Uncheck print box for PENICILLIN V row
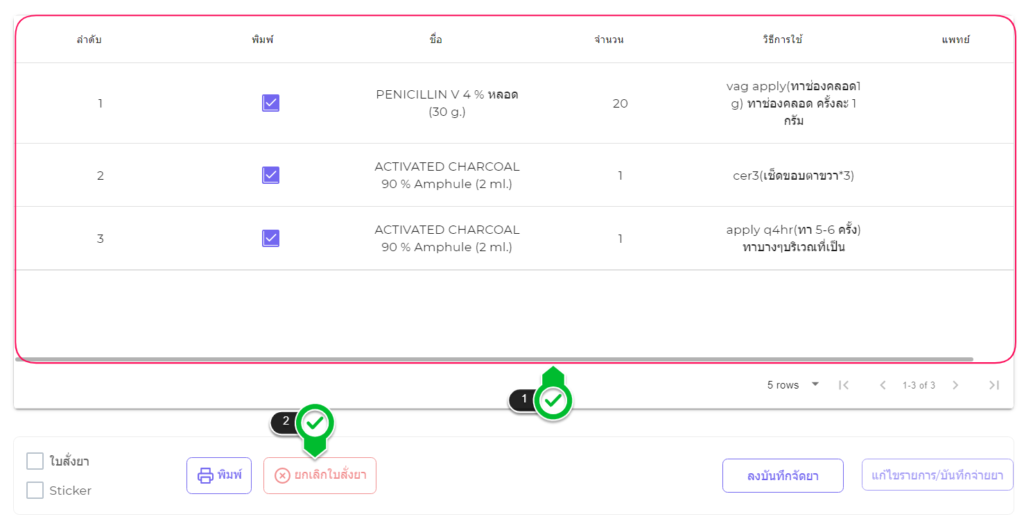The width and height of the screenshot is (1024, 519). pos(270,103)
